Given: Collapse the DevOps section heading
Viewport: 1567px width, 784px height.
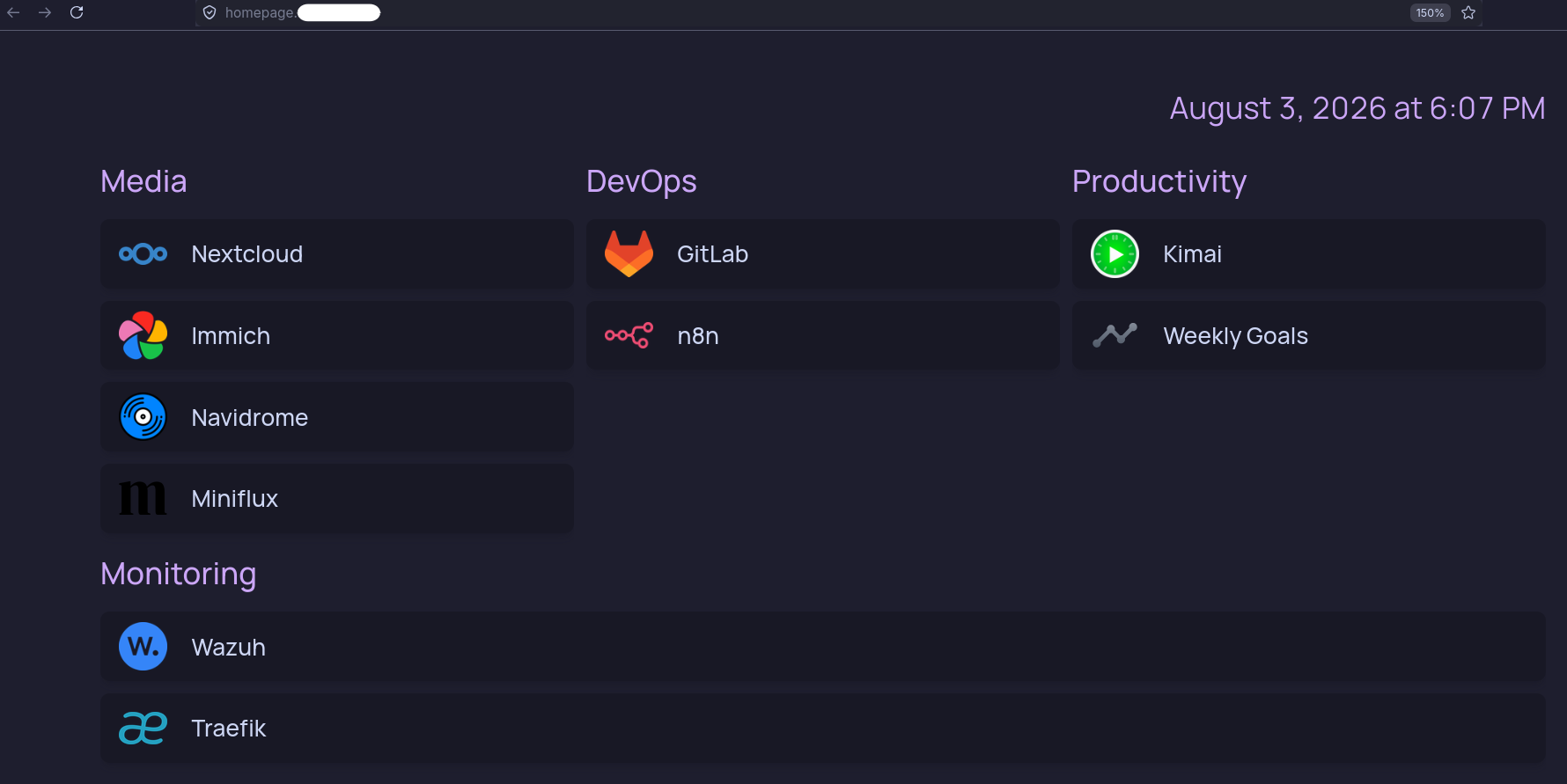Looking at the screenshot, I should pyautogui.click(x=642, y=181).
